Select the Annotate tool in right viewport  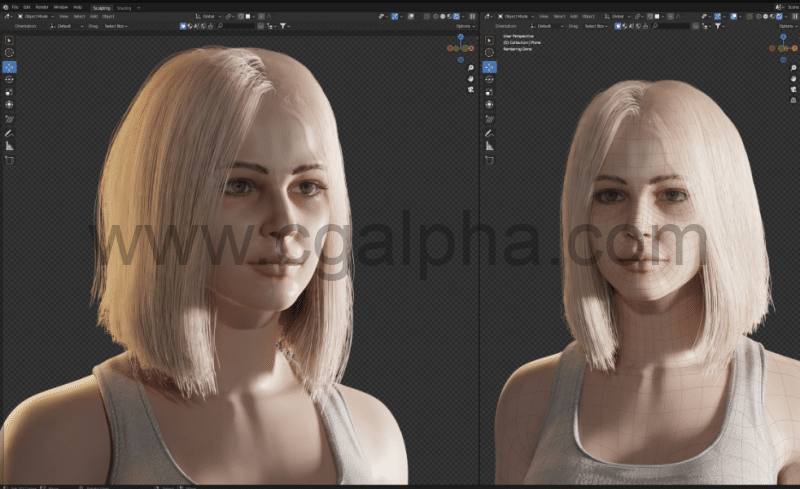[x=489, y=134]
